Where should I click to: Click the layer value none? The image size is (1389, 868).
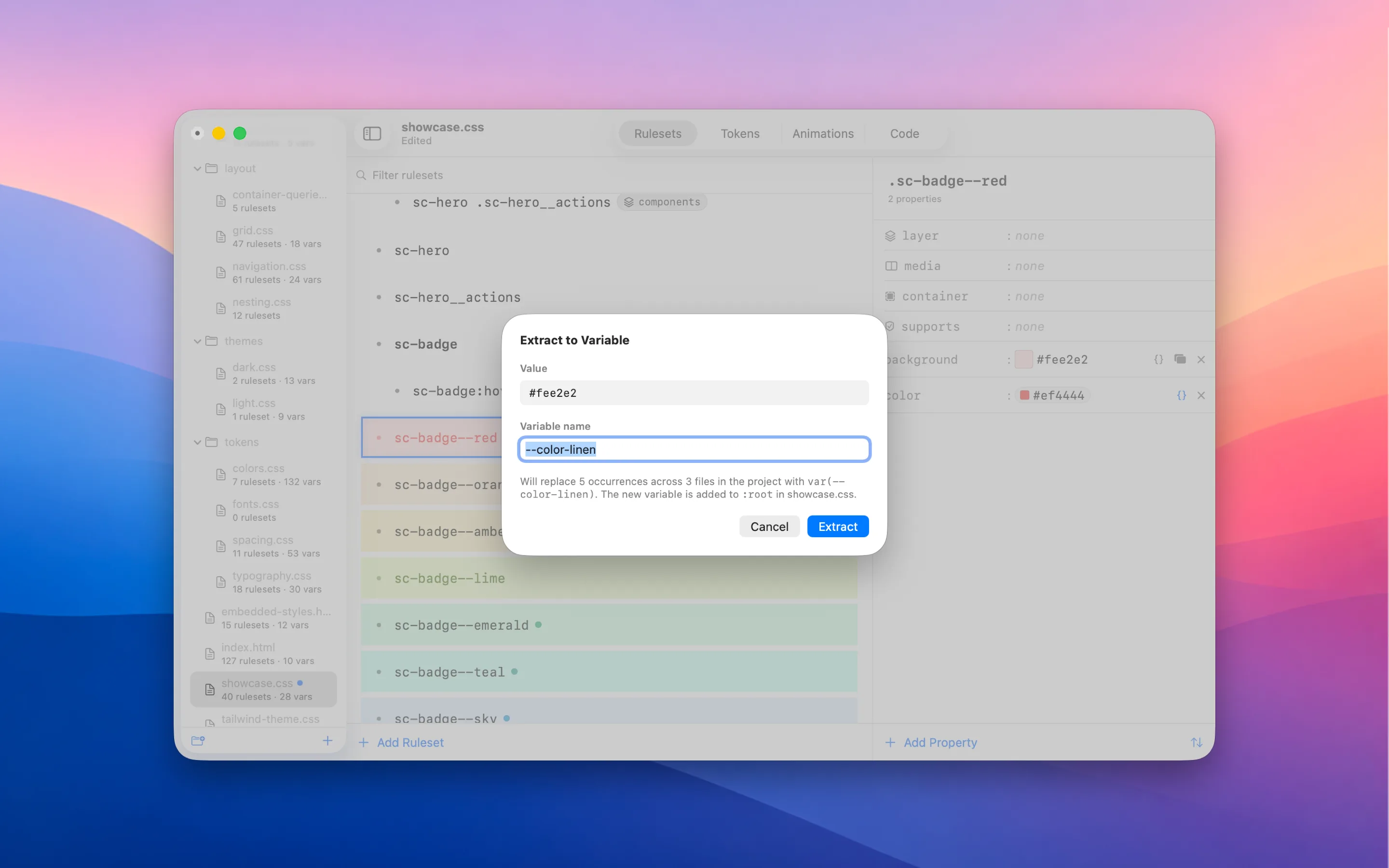[1029, 236]
